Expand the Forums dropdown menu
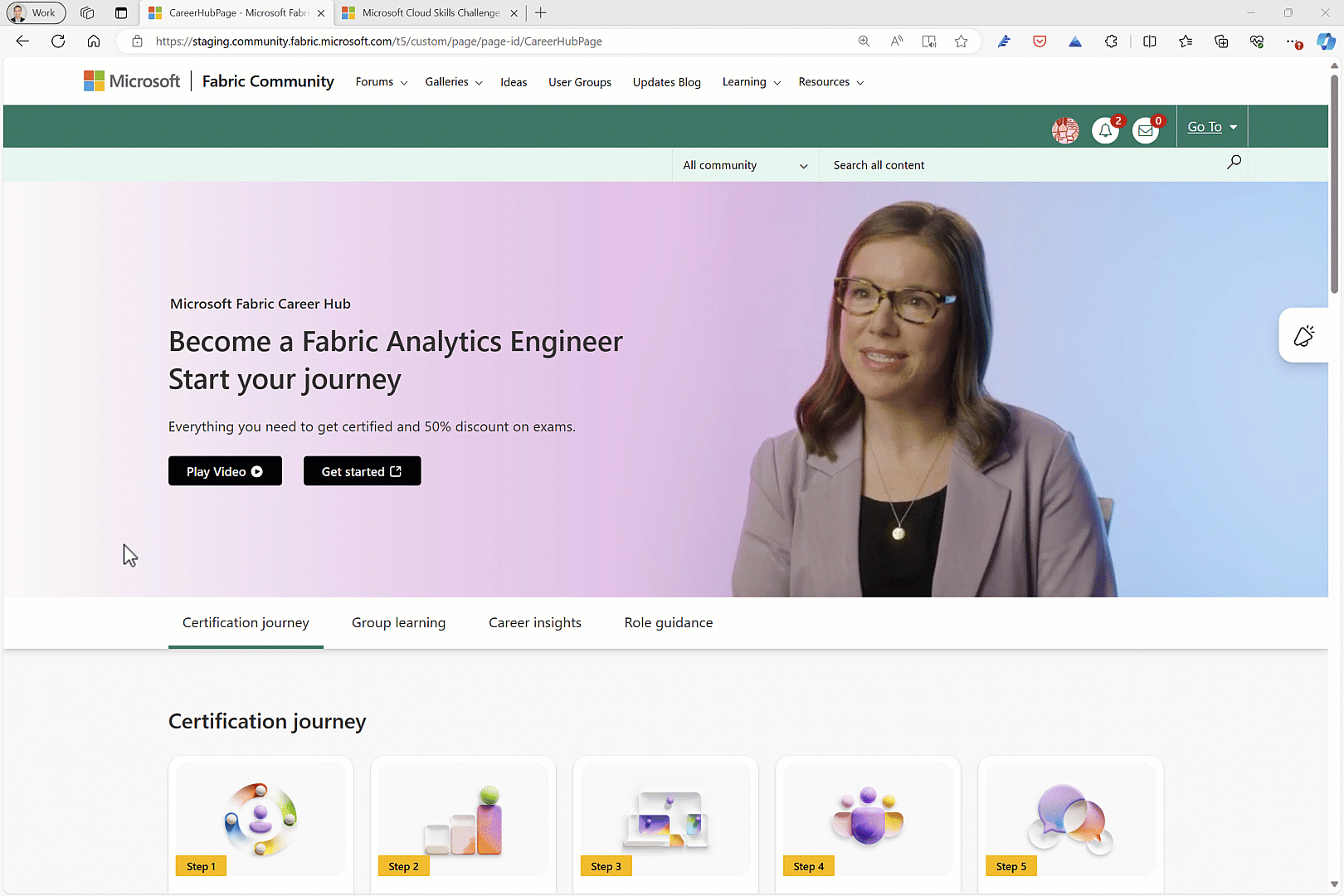 (382, 82)
